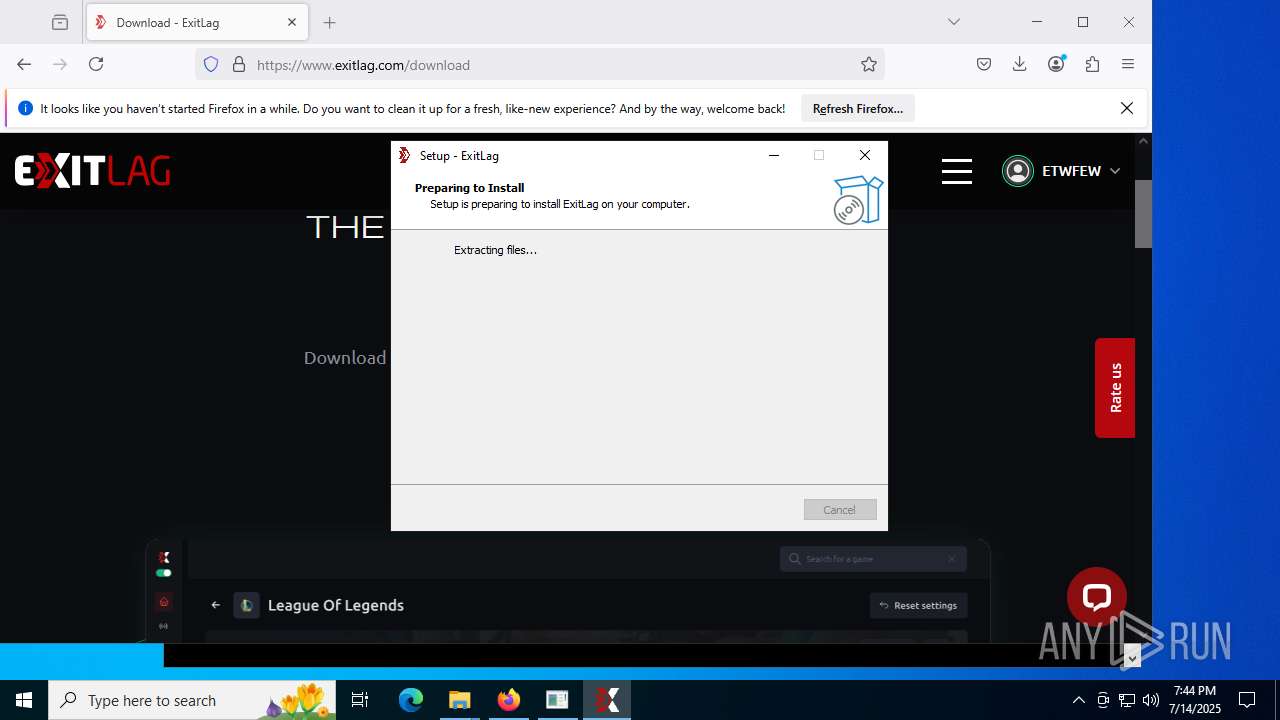Select the Download - ExitLag browser tab
The height and width of the screenshot is (720, 1280).
197,22
